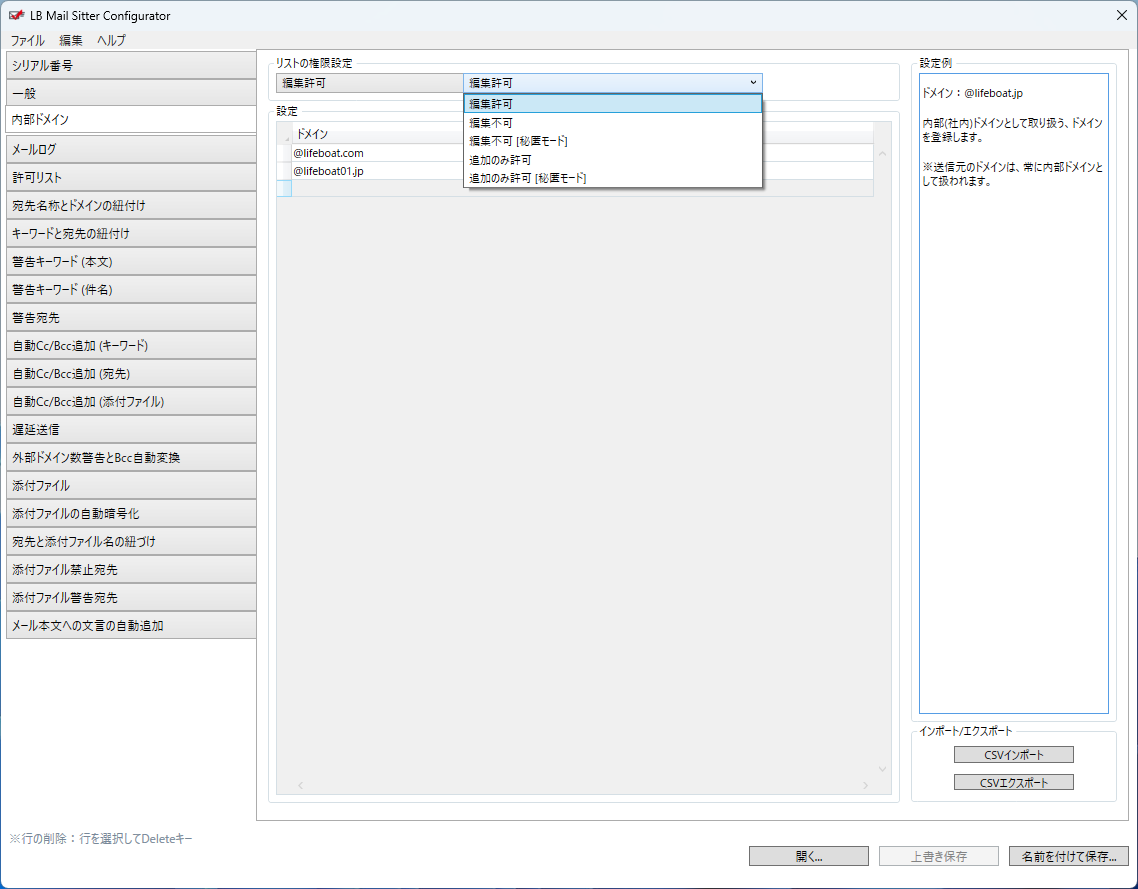The width and height of the screenshot is (1138, 889).
Task: Click the CSVインポート button
Action: [x=1013, y=755]
